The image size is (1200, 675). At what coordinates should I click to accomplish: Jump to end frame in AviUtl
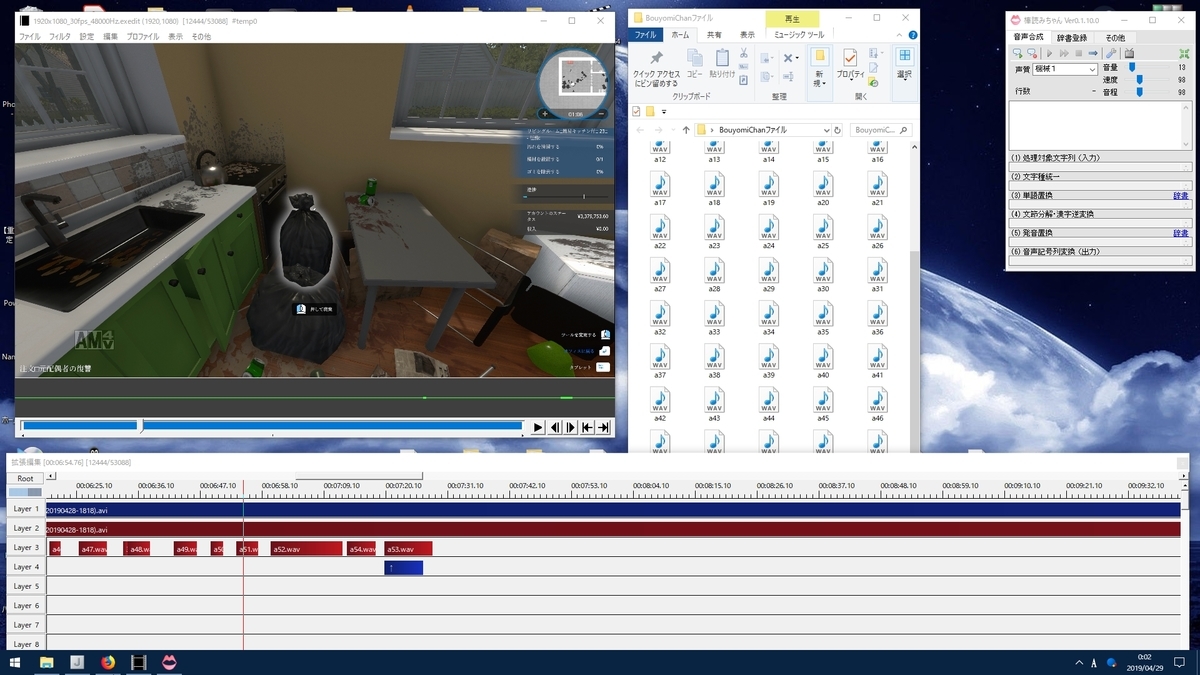coord(603,427)
